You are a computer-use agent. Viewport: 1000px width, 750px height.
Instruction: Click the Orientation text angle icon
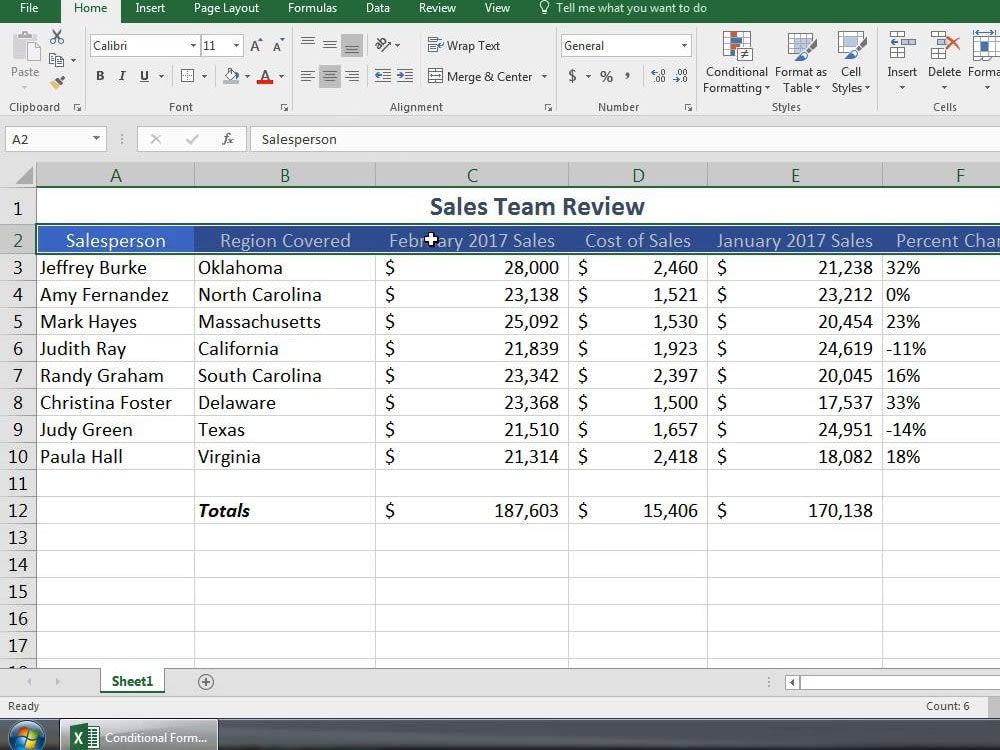(x=383, y=44)
